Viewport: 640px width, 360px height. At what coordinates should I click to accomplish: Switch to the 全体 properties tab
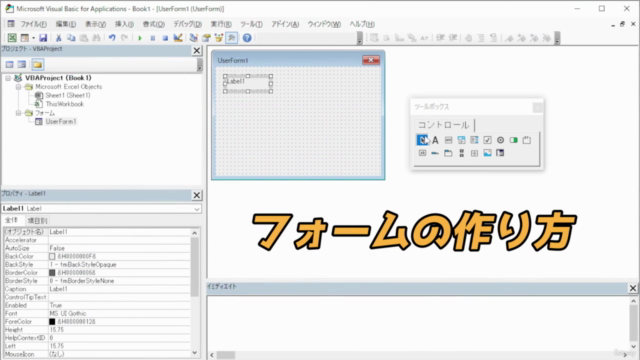(11, 220)
